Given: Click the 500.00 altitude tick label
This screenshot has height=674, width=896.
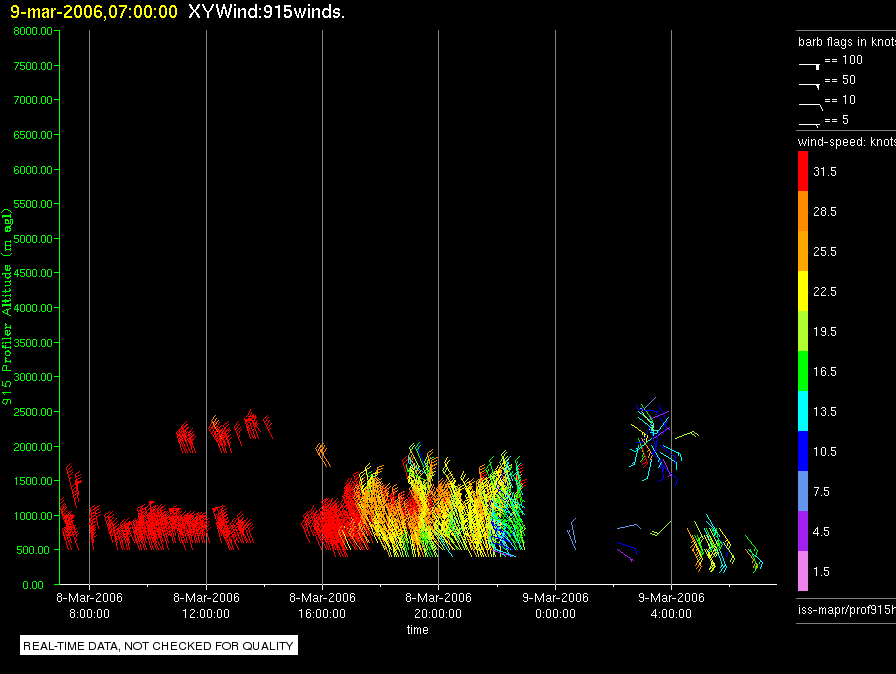Looking at the screenshot, I should 33,550.
